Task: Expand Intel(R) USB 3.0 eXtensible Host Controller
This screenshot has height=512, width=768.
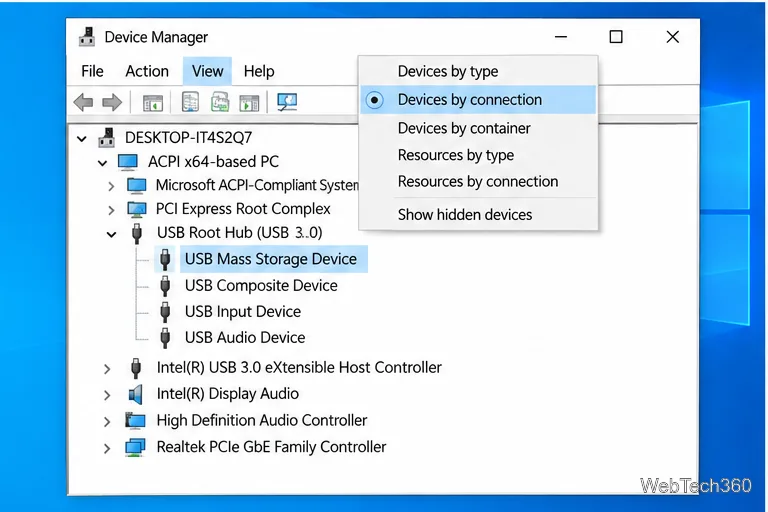Action: (107, 369)
